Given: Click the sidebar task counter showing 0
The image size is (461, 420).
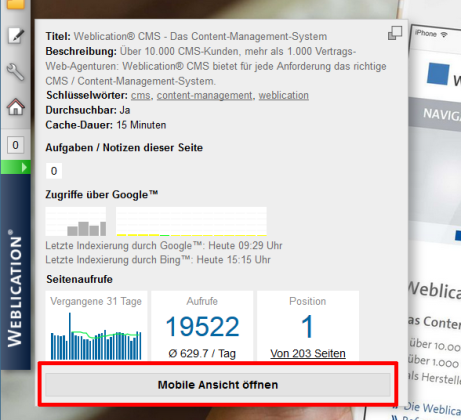Looking at the screenshot, I should point(15,145).
